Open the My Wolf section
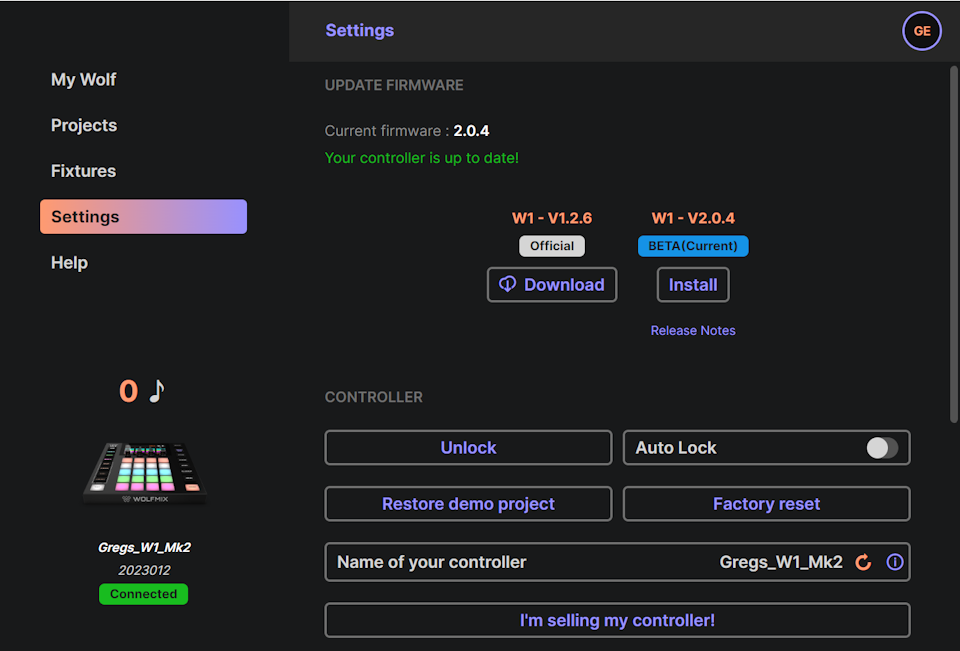Screen dimensions: 960x651 pos(83,80)
